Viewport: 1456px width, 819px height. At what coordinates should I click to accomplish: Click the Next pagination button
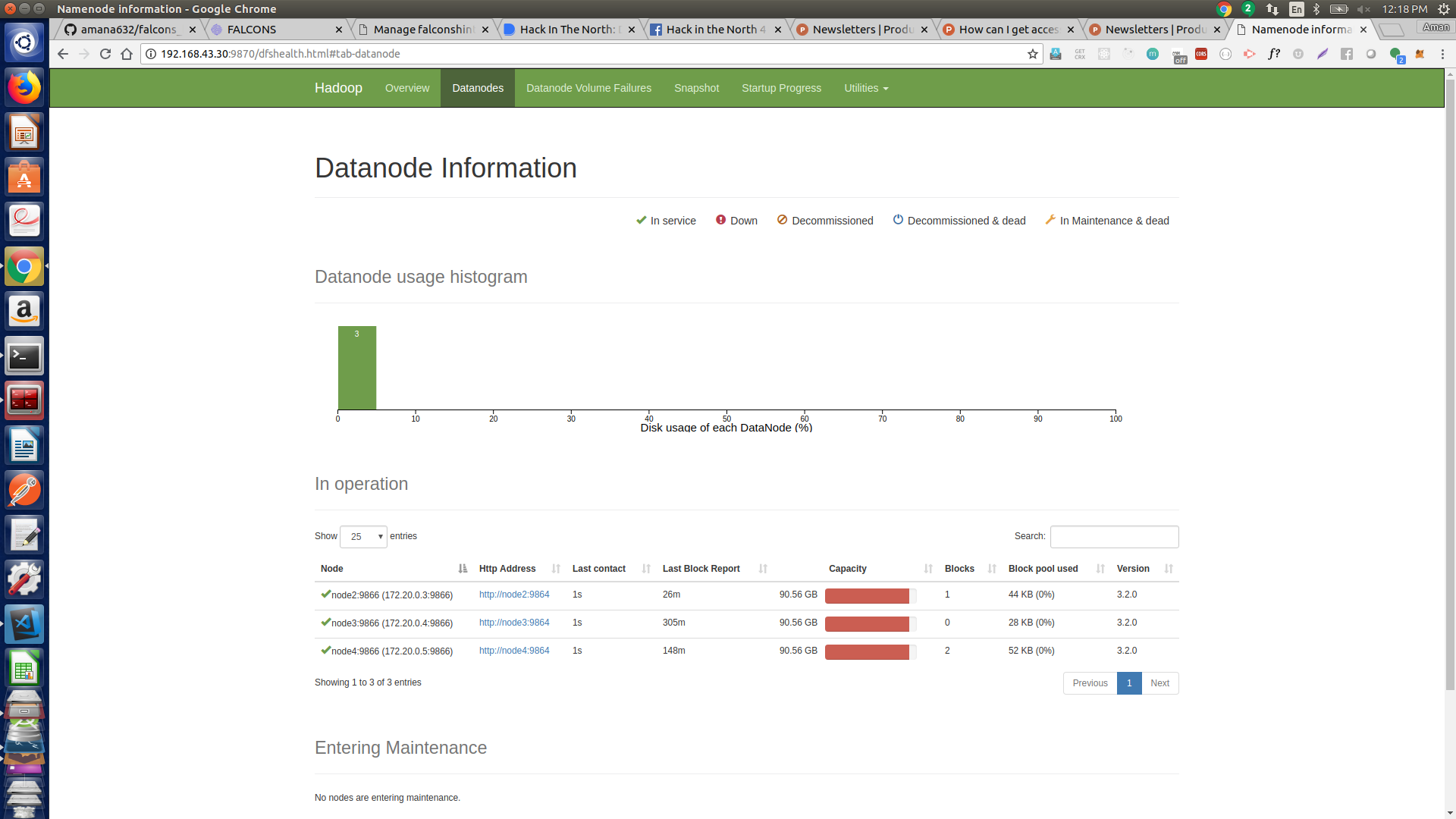point(1159,683)
